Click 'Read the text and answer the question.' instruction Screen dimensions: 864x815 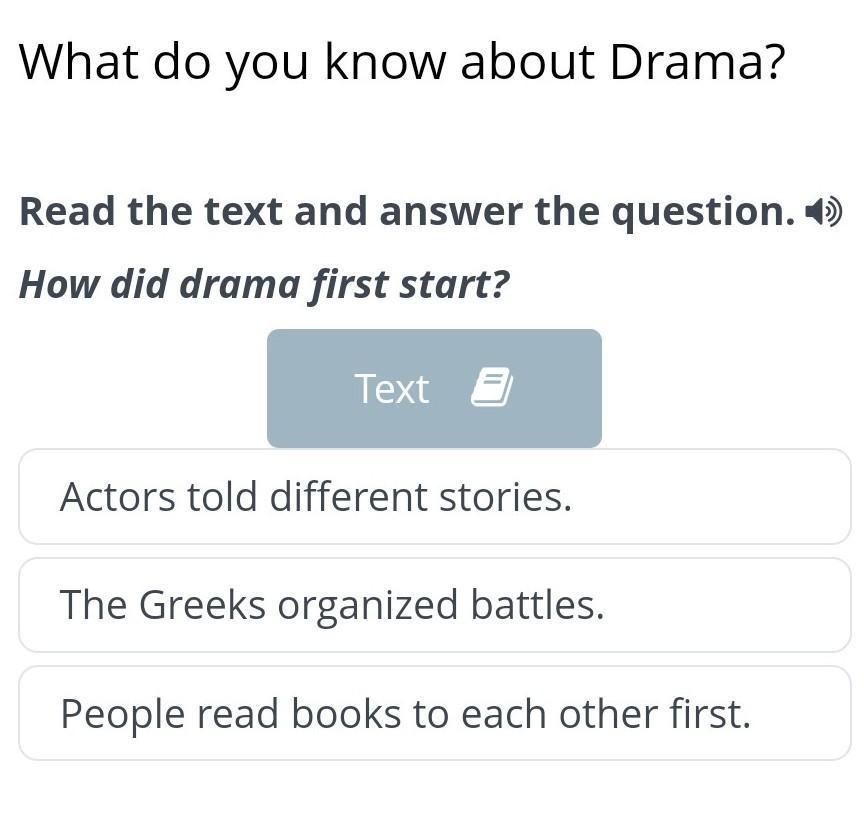point(407,212)
